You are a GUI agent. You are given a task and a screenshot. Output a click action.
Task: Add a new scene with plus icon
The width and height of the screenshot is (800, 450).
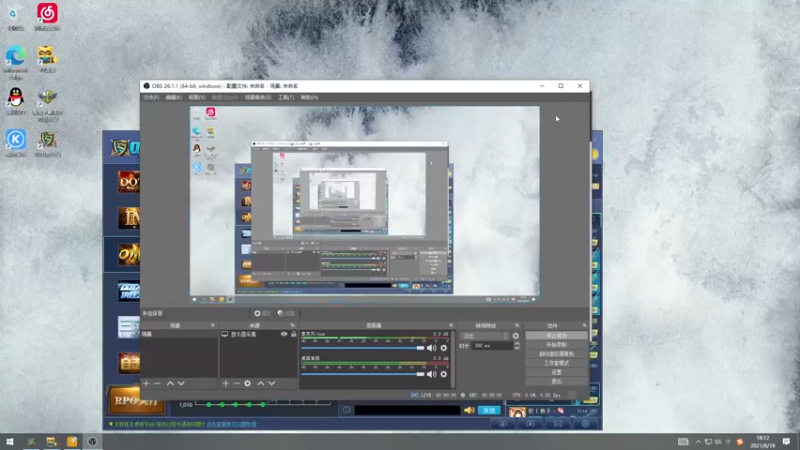coord(146,383)
